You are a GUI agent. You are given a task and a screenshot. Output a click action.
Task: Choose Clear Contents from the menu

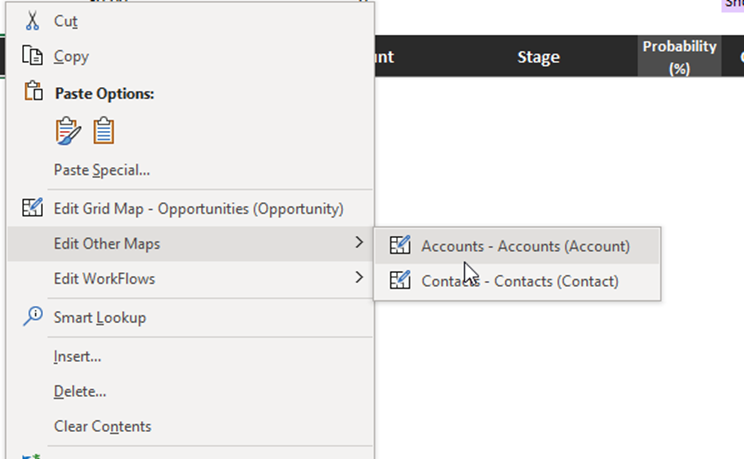point(102,426)
